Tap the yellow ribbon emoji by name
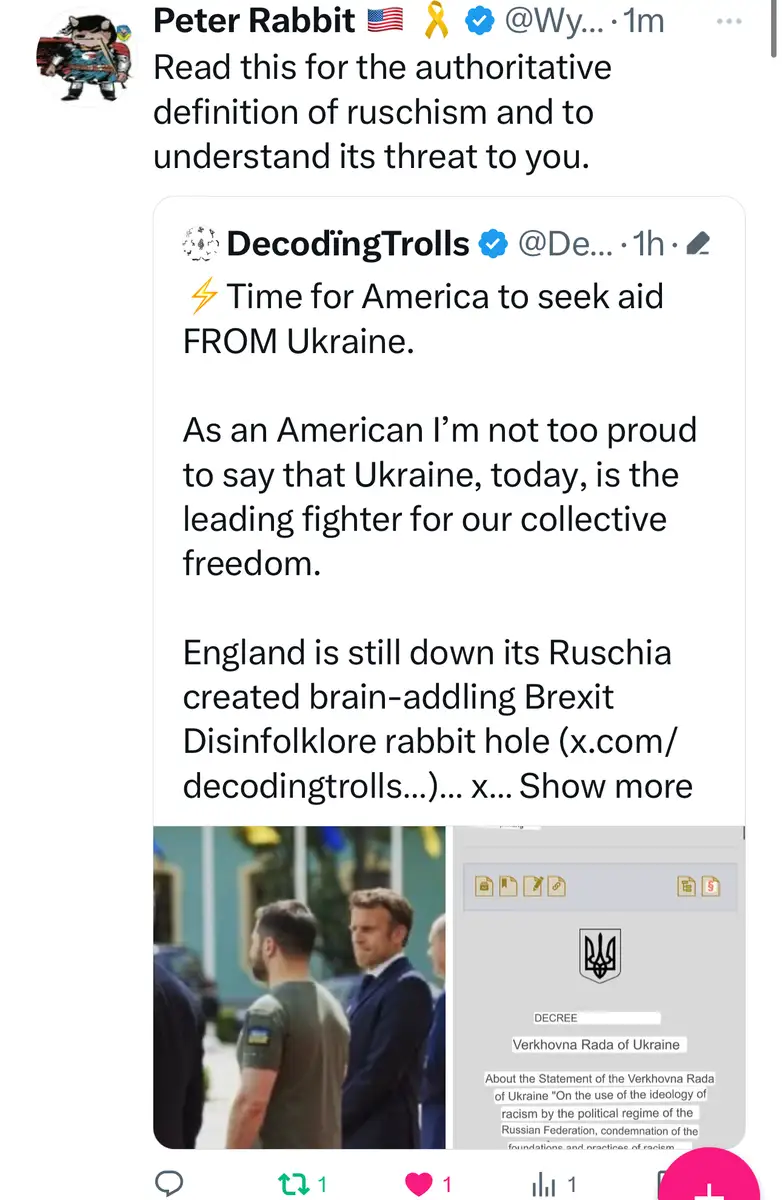 tap(437, 21)
